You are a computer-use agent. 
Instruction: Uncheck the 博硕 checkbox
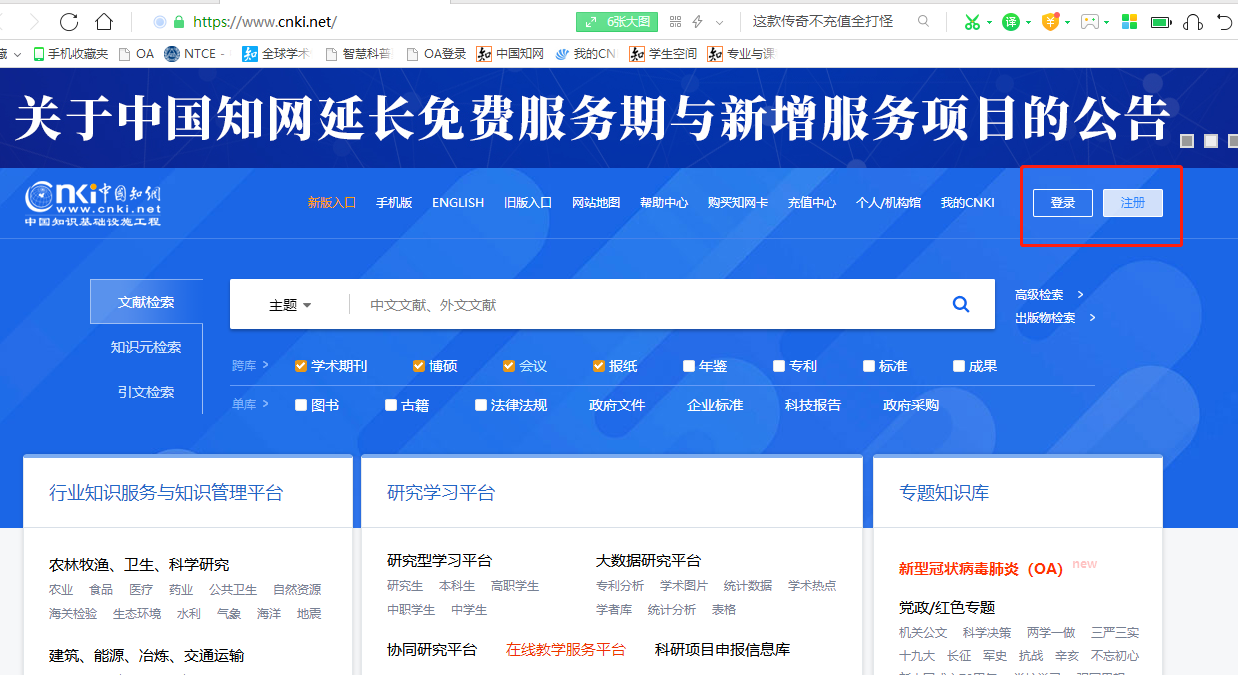pos(419,366)
